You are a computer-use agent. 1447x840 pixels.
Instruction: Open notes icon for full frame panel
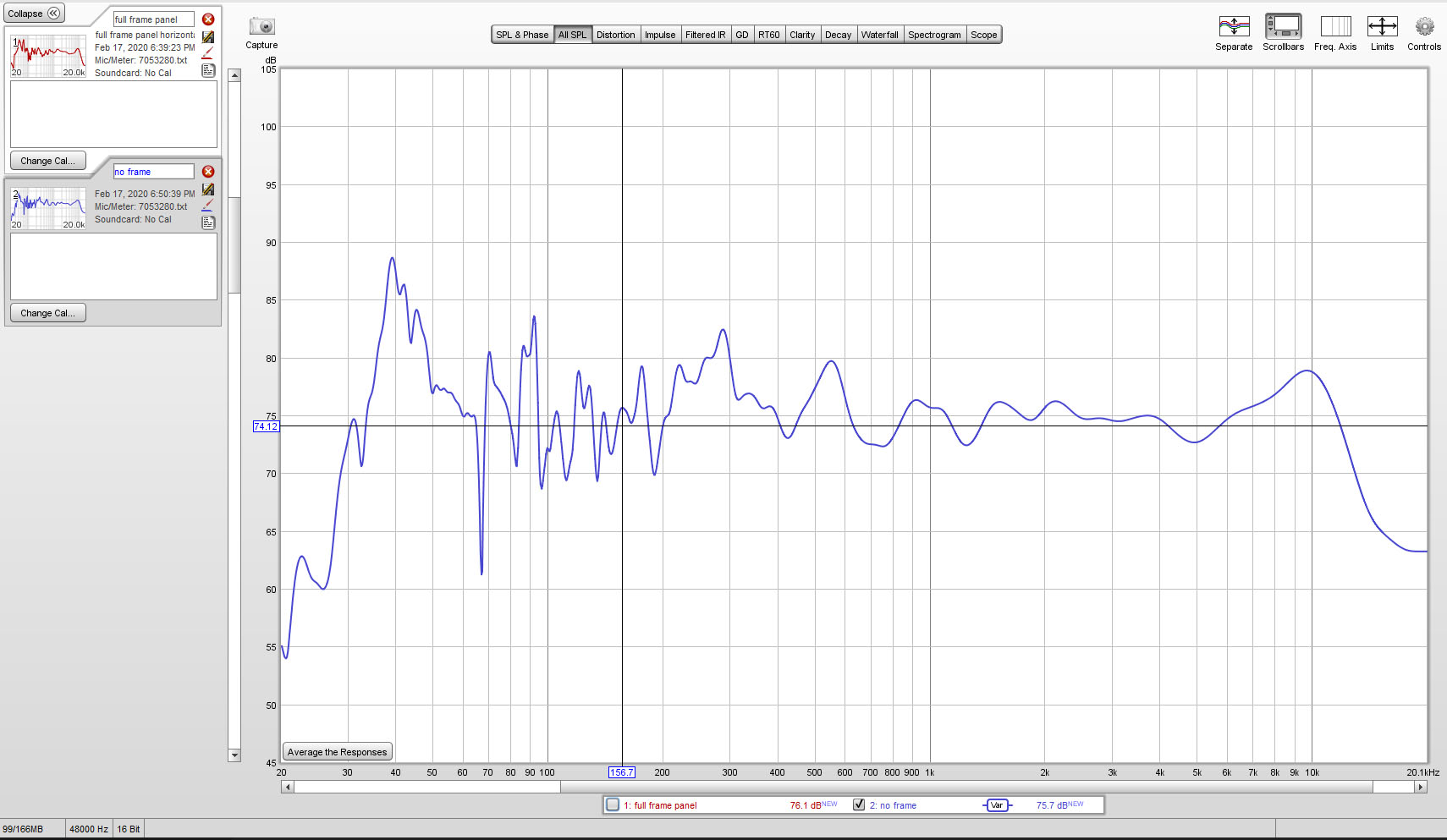(x=208, y=70)
